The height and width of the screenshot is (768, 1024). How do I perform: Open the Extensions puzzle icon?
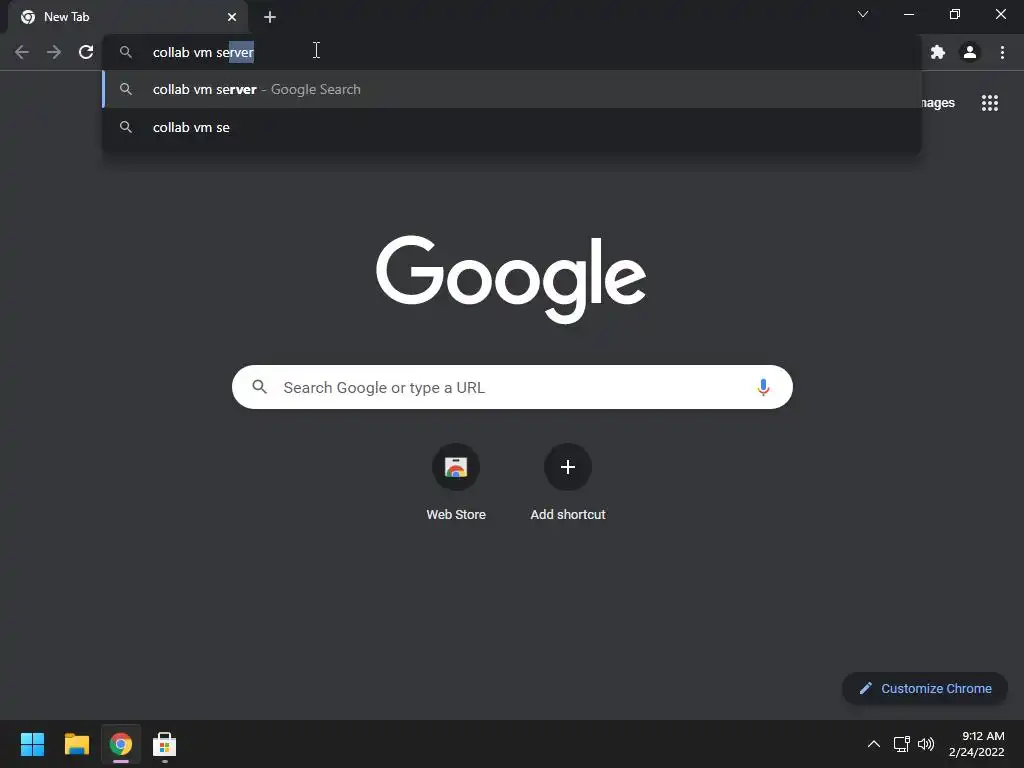938,52
